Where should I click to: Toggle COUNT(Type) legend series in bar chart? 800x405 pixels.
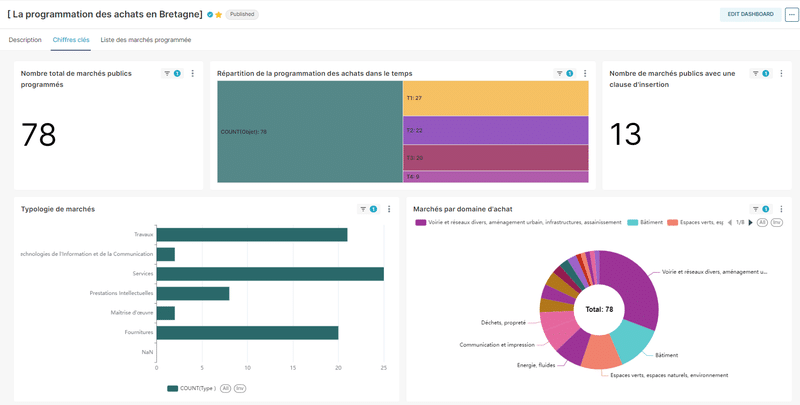pos(191,388)
